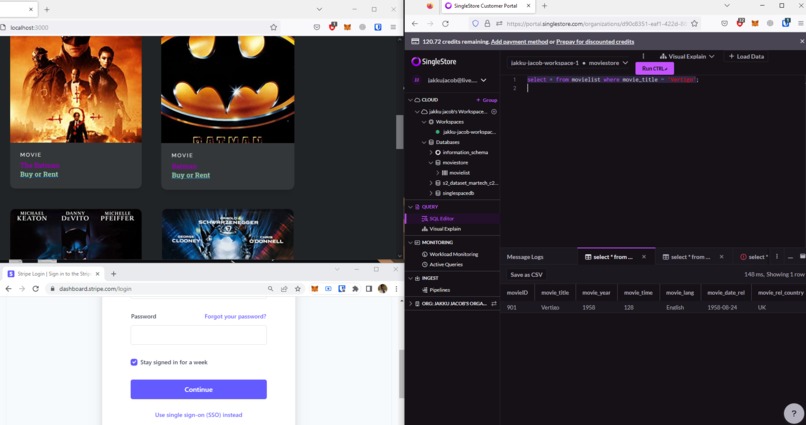Open the jakkujacob@live account dropdown
The width and height of the screenshot is (806, 425).
click(x=456, y=80)
